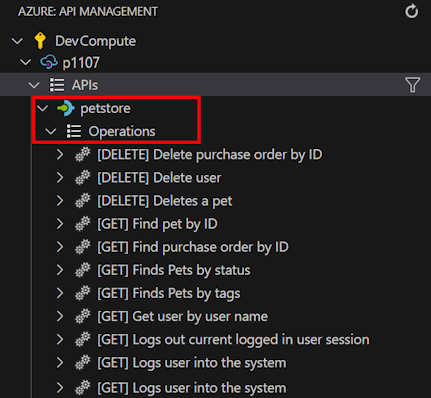Expand [DELETE] Delete purchase order by ID
Screen dimensions: 431x398
60,155
